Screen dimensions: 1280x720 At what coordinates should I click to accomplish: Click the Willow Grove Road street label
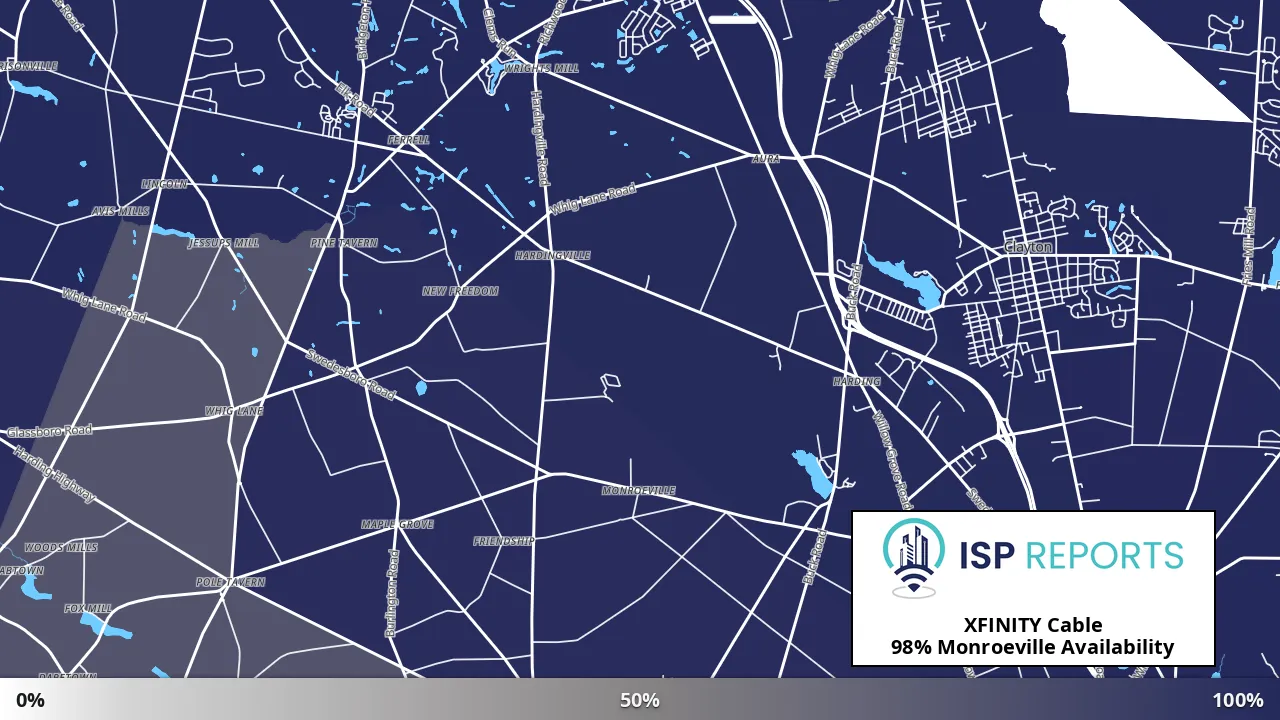(x=890, y=458)
